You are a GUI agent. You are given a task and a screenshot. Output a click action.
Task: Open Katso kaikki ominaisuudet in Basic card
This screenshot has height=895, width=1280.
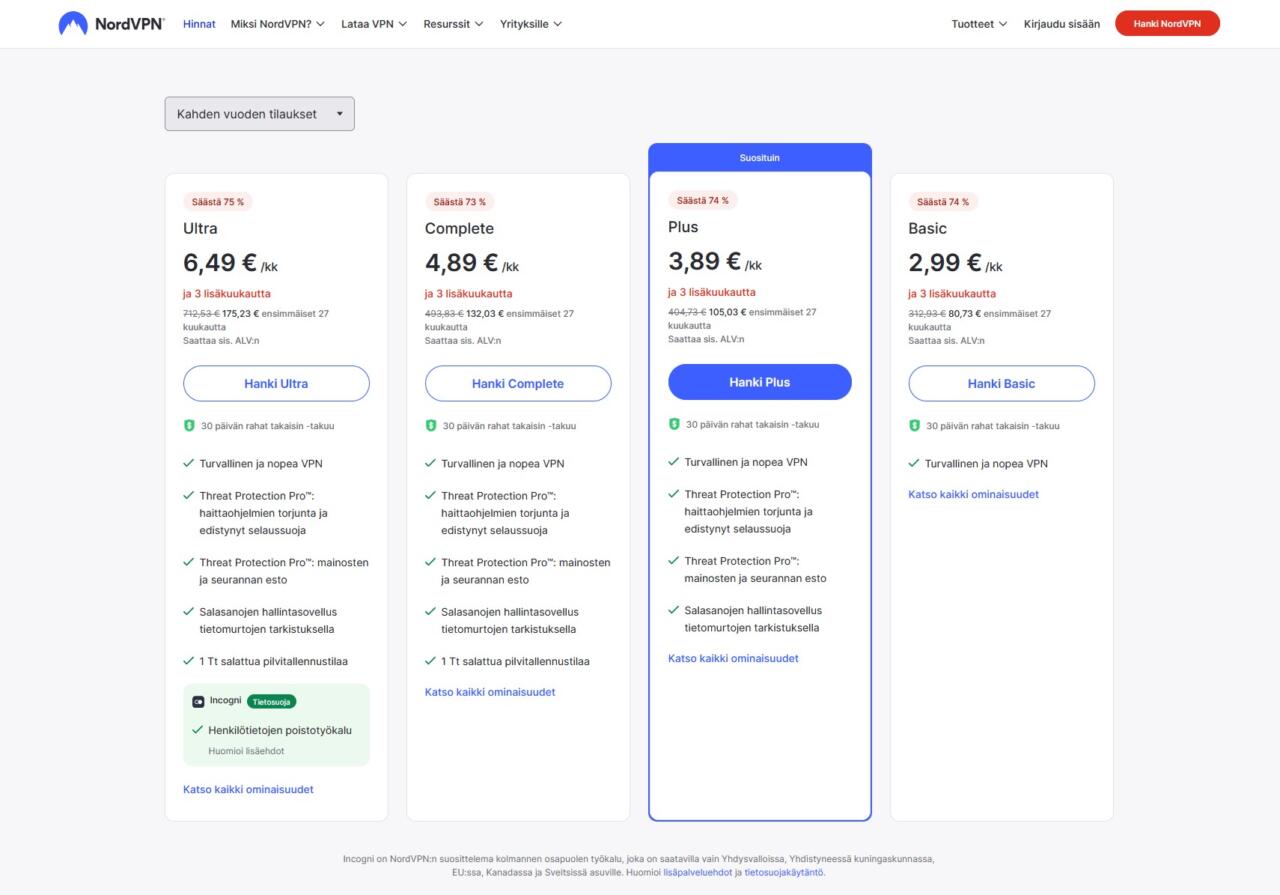click(973, 495)
